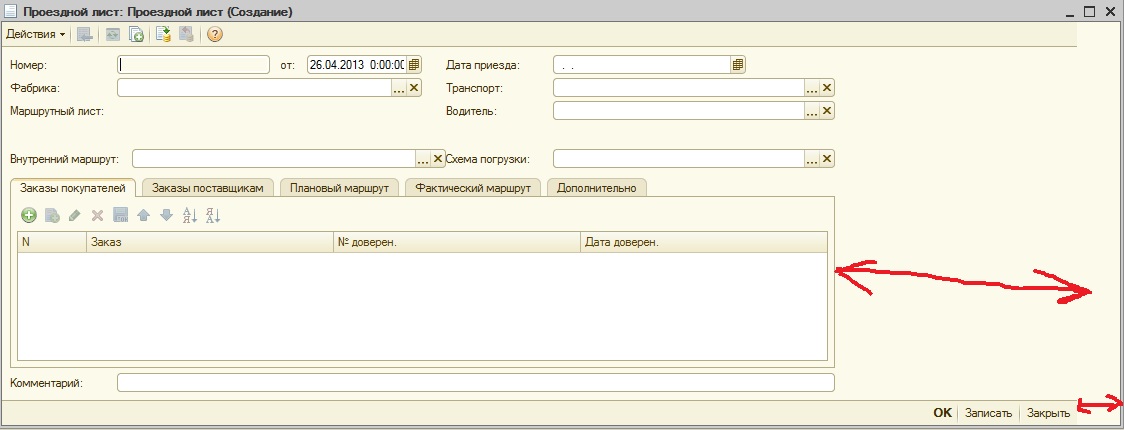This screenshot has height=430, width=1124.
Task: Open the Дополнительно tab
Action: 597,187
